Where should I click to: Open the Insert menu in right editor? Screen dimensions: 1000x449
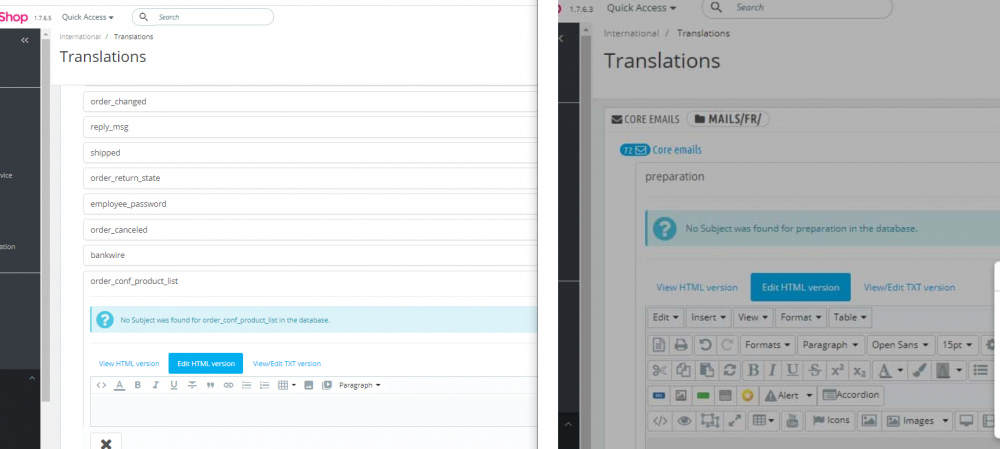pos(709,317)
